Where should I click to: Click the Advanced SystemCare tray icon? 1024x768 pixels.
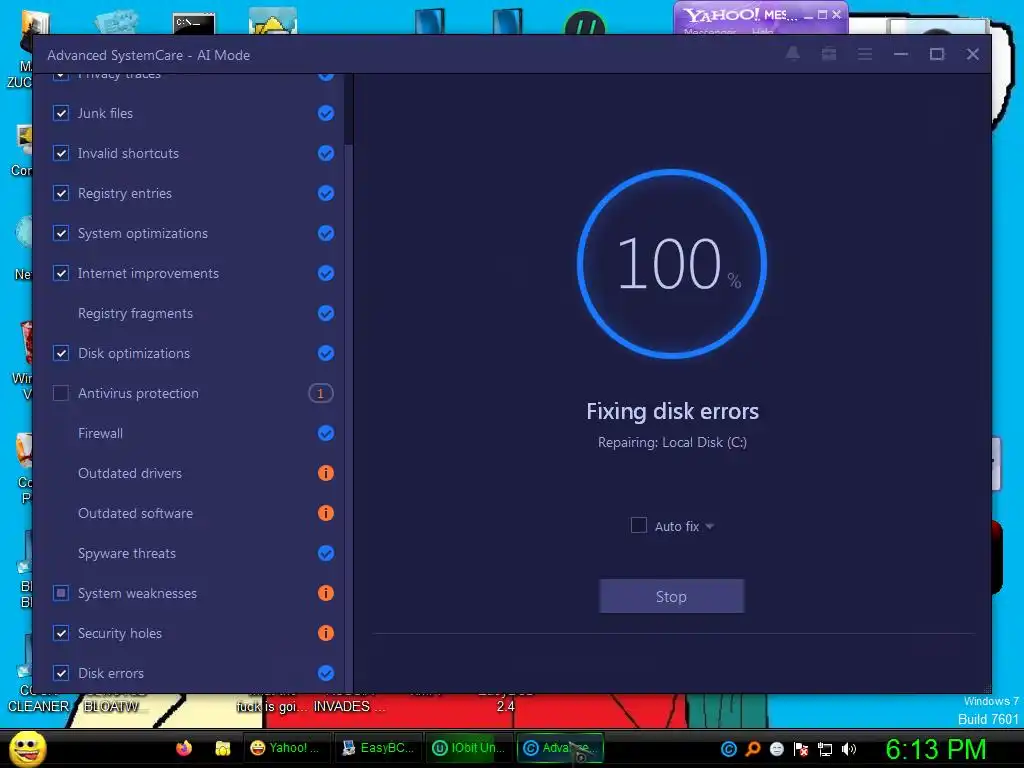point(729,749)
